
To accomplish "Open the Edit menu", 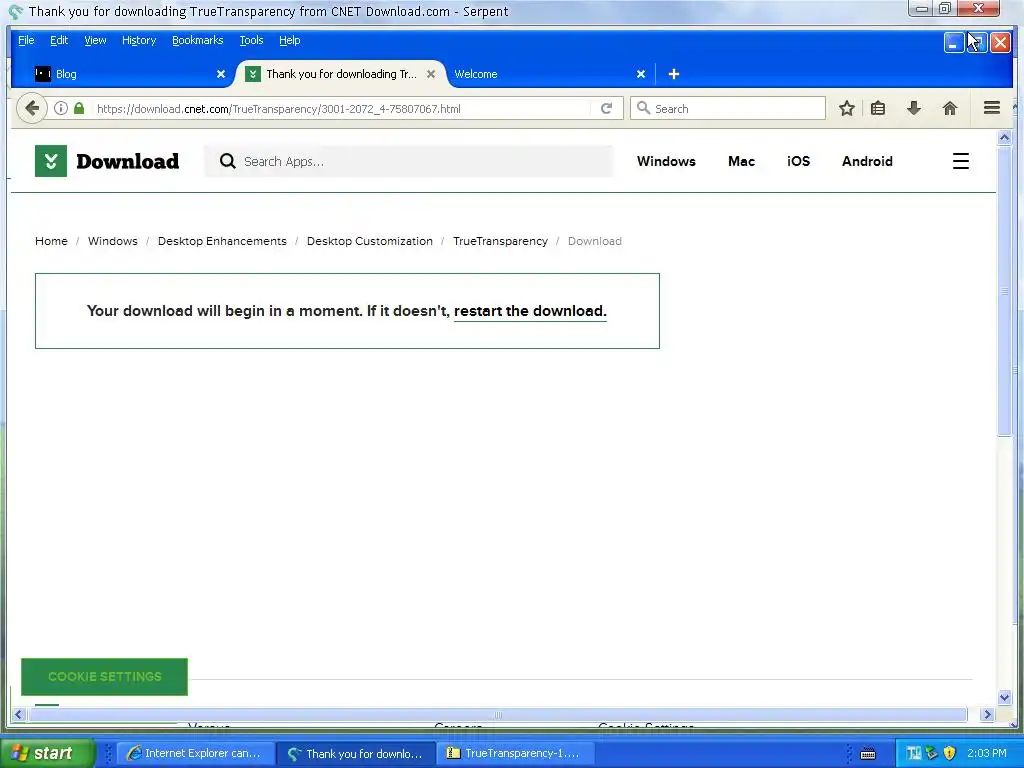I will [x=59, y=40].
